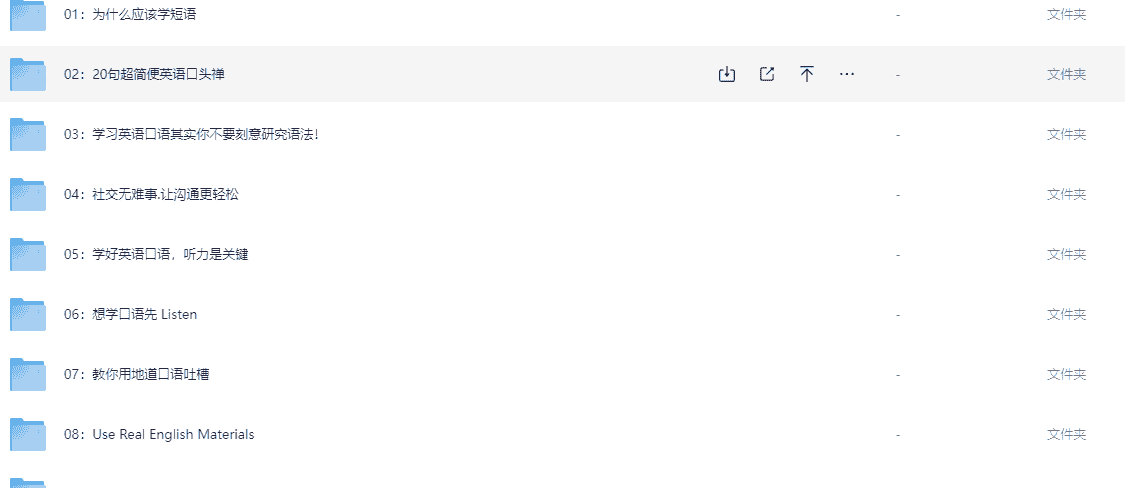Open folder 05：学好英语口语，听力是关键
The width and height of the screenshot is (1125, 488).
(x=156, y=254)
